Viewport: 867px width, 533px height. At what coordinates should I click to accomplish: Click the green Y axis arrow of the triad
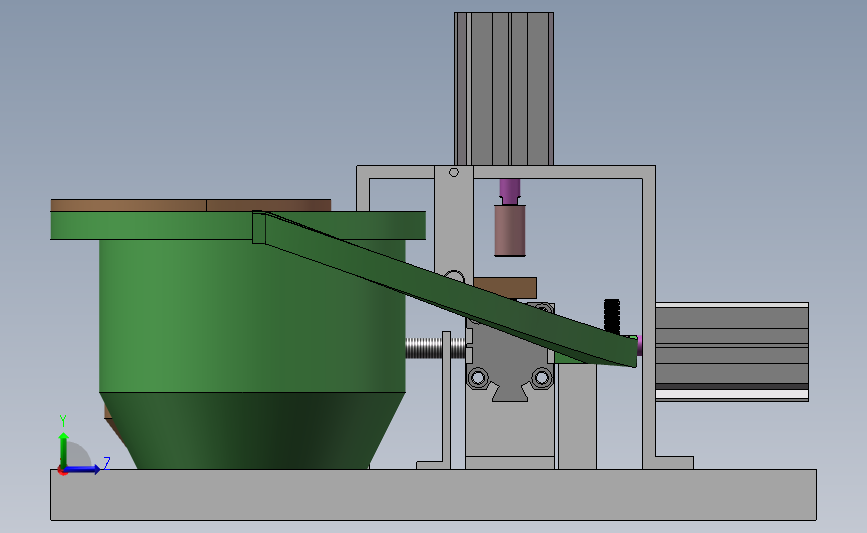point(64,449)
